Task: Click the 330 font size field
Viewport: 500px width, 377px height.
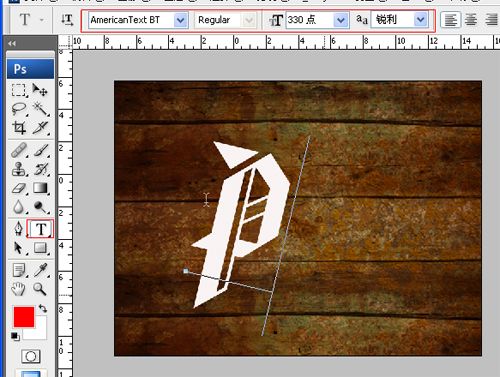Action: pyautogui.click(x=310, y=20)
